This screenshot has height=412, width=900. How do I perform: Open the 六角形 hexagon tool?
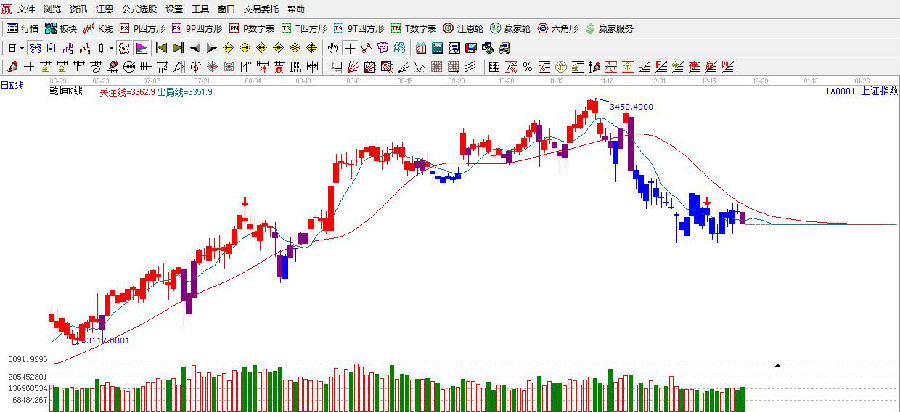pyautogui.click(x=560, y=29)
